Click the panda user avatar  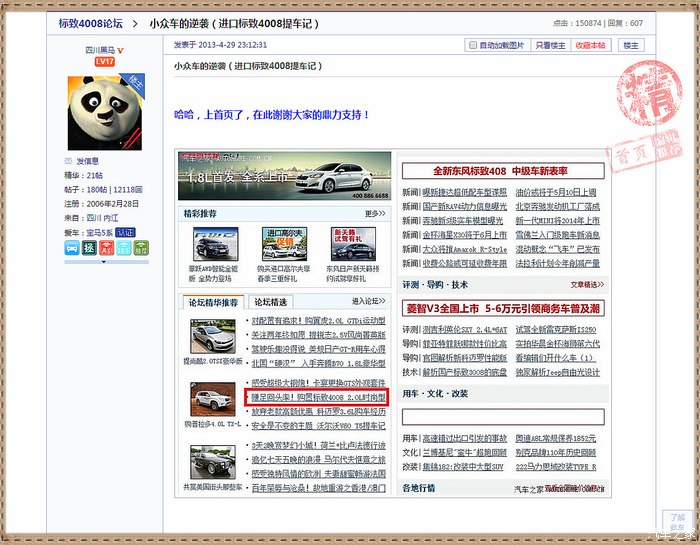click(x=105, y=110)
